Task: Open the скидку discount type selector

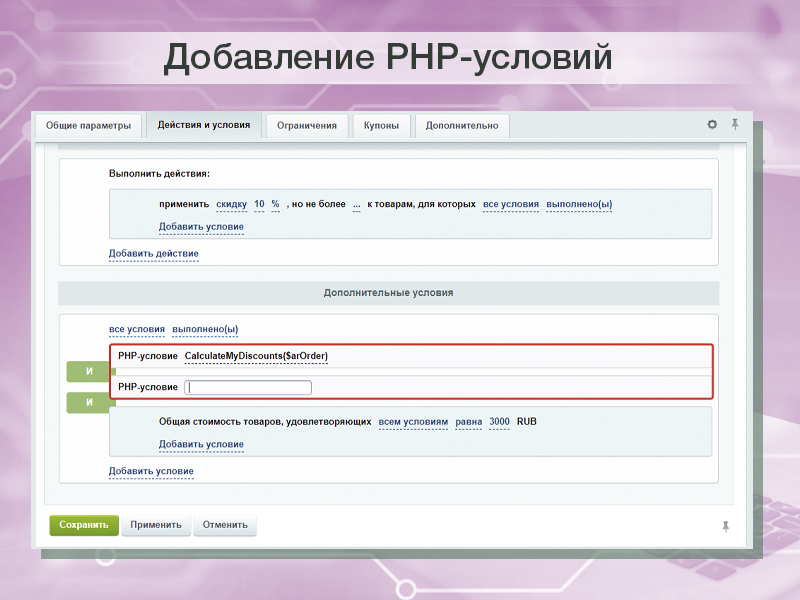Action: (230, 204)
